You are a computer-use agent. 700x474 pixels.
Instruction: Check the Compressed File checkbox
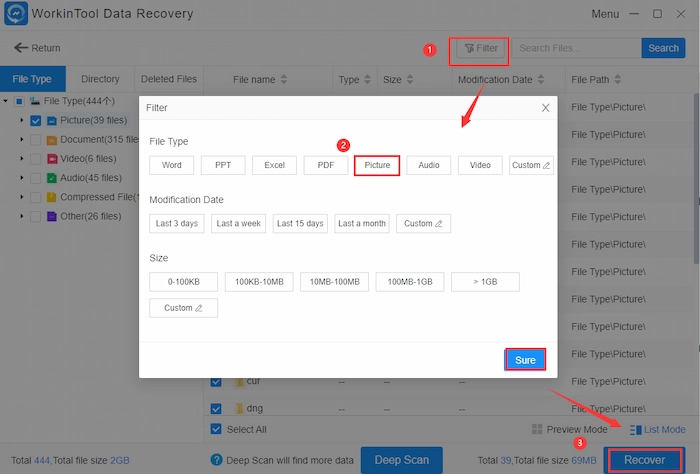tap(36, 197)
